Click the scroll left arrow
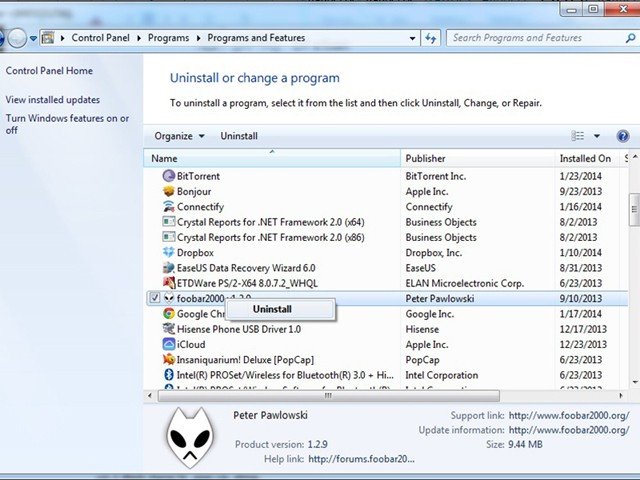The width and height of the screenshot is (640, 480). click(150, 396)
